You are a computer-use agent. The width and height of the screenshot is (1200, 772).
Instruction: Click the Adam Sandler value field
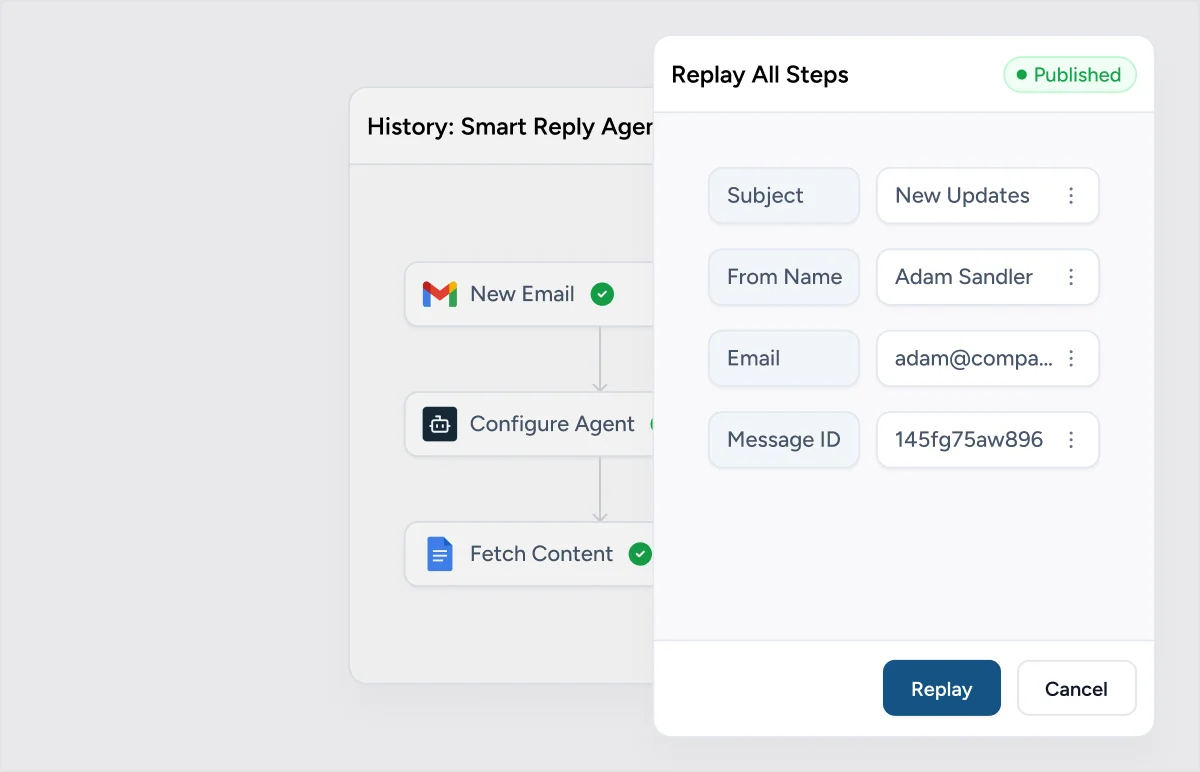963,277
